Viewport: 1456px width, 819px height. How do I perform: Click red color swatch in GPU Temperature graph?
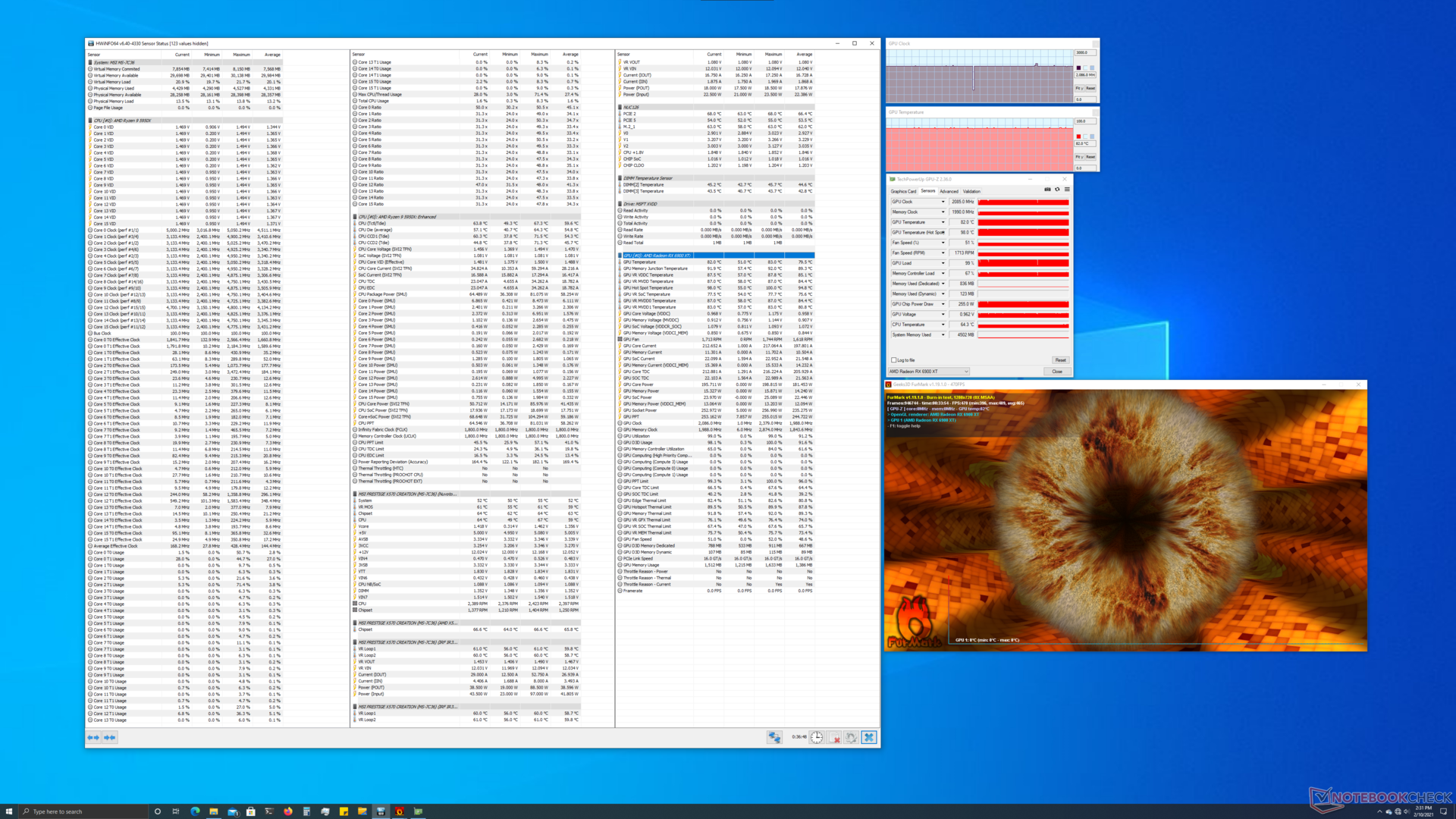click(x=1078, y=136)
